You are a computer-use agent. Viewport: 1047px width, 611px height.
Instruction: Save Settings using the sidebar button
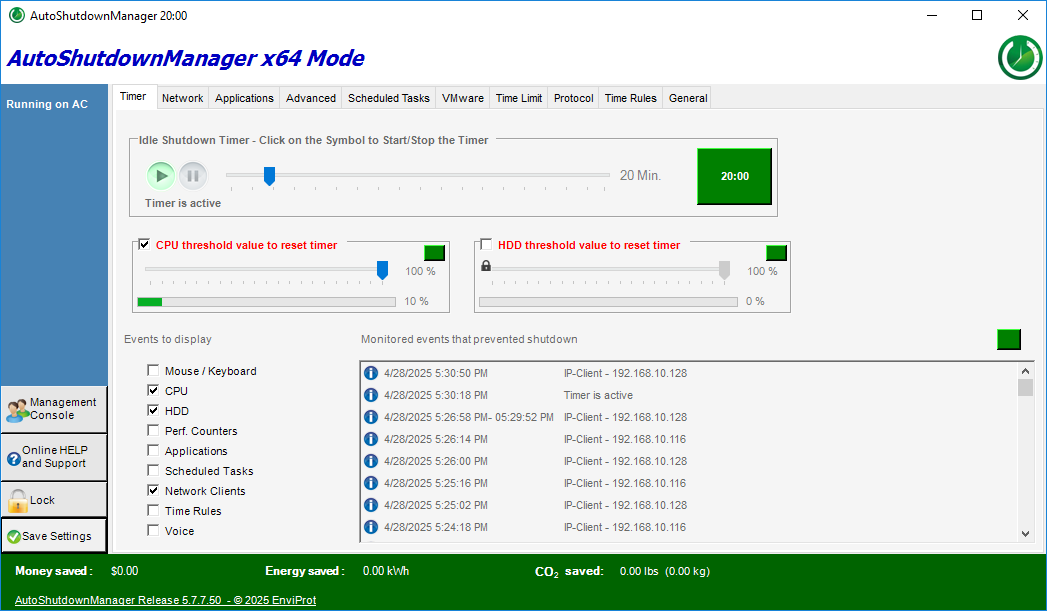tap(54, 536)
